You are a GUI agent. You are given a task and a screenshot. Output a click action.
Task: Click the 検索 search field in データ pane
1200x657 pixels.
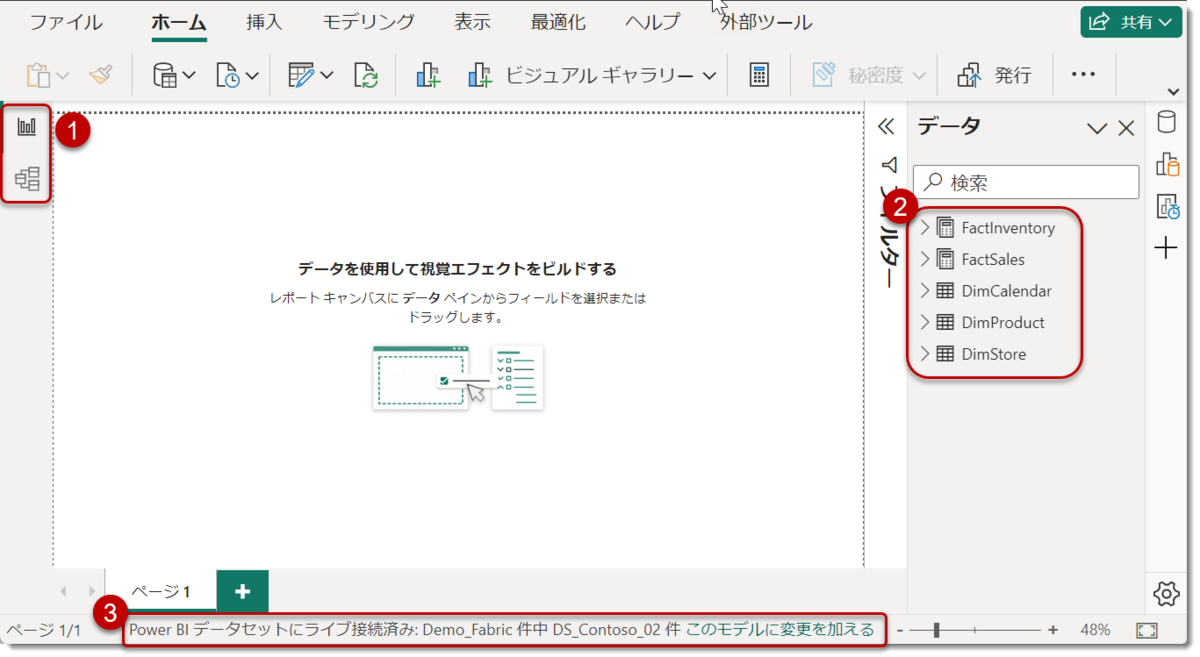click(1026, 182)
